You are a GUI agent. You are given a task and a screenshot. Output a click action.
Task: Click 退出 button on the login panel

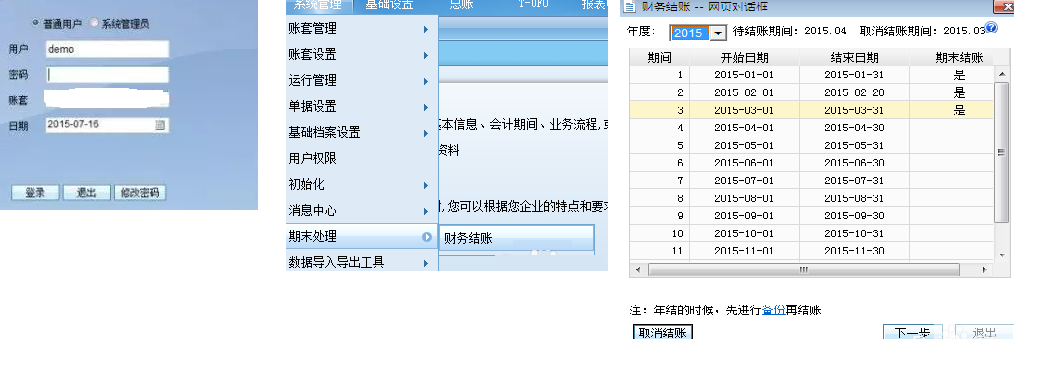tap(87, 192)
